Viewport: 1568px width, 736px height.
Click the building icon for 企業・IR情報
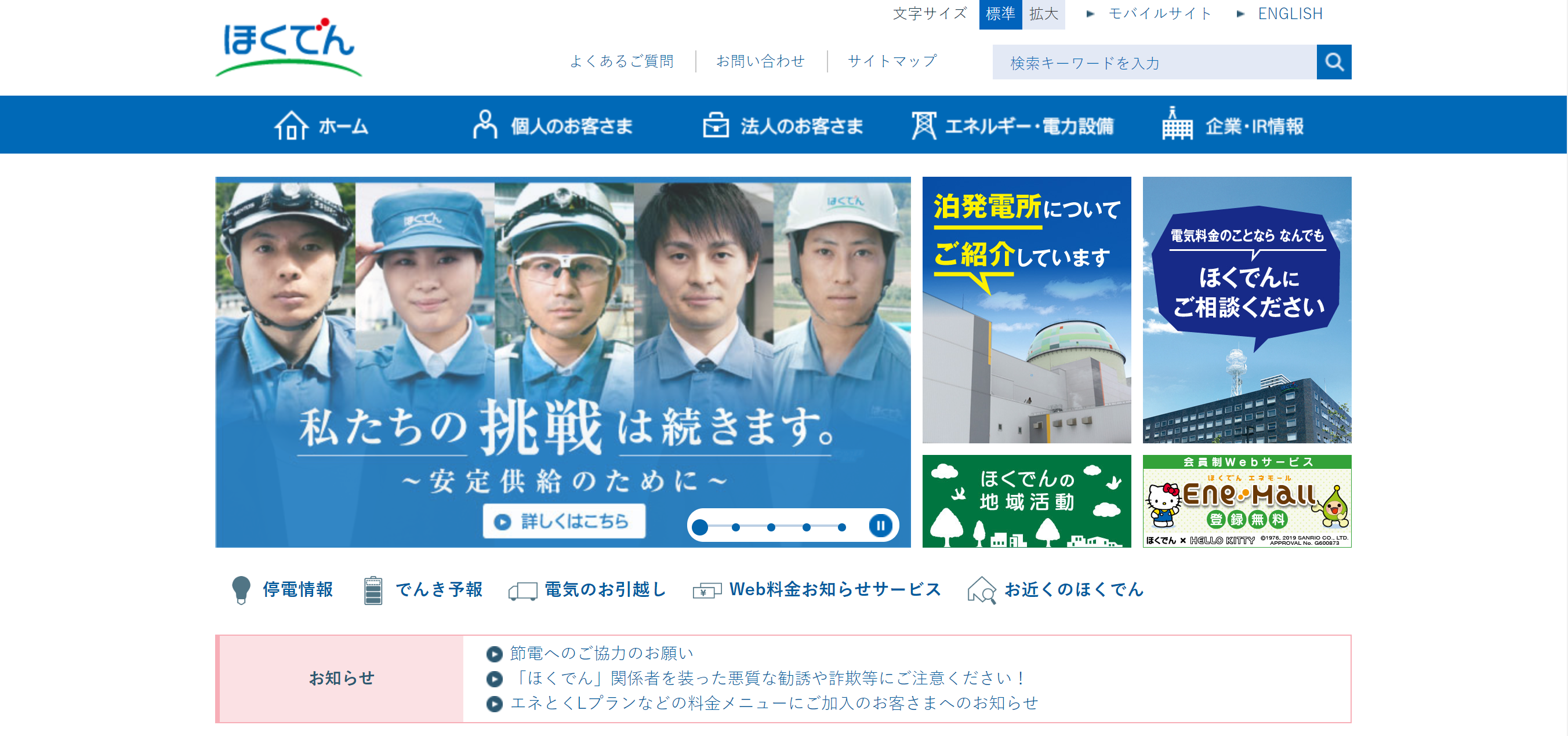(x=1177, y=123)
